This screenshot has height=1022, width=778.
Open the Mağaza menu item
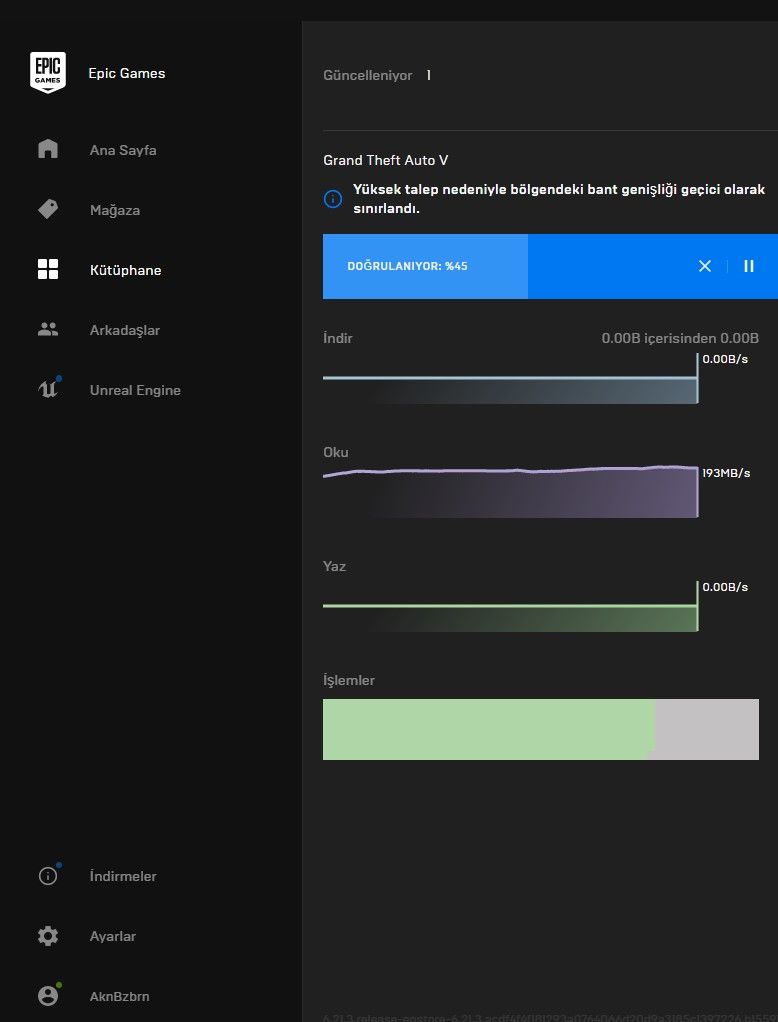click(x=115, y=210)
